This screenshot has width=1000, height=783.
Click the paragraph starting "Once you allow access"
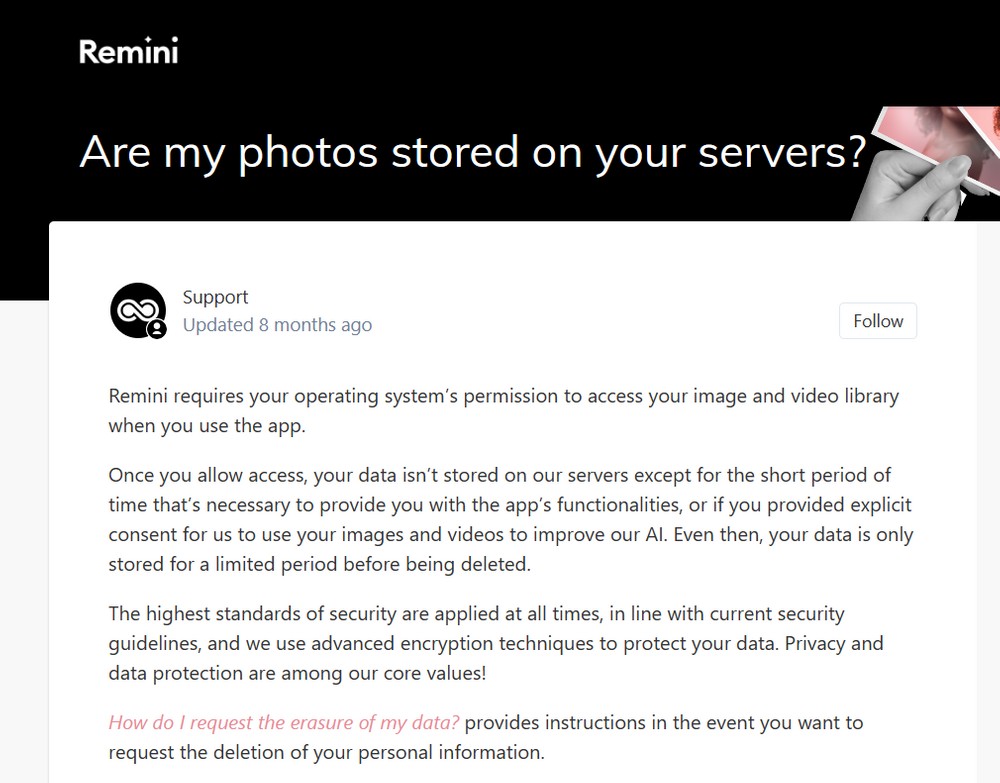pos(510,518)
